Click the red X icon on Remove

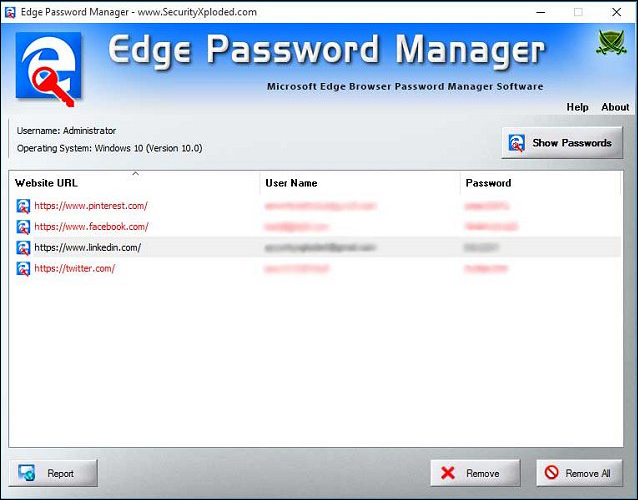[x=448, y=473]
